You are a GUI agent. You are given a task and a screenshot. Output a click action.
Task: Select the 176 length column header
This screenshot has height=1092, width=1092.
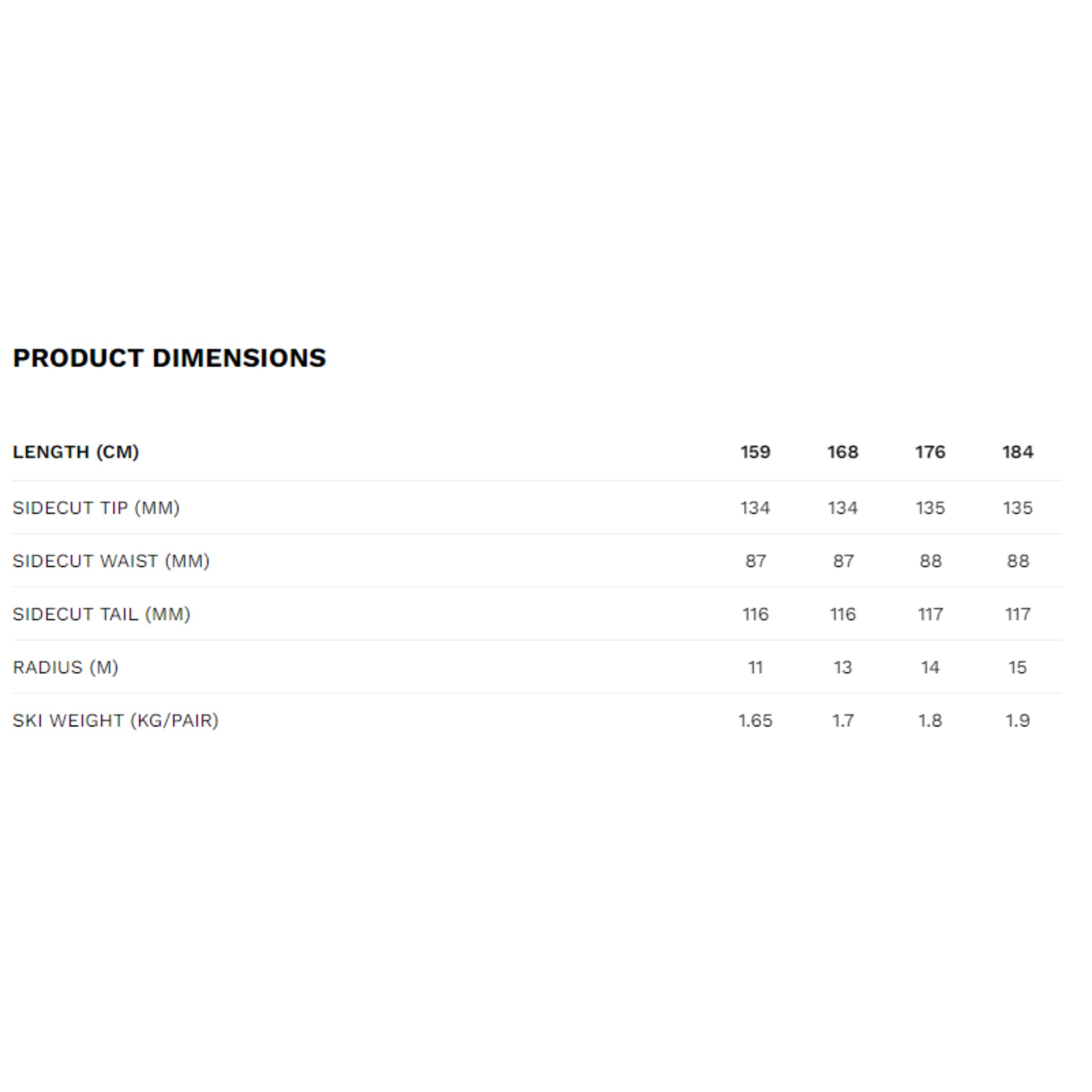[930, 452]
